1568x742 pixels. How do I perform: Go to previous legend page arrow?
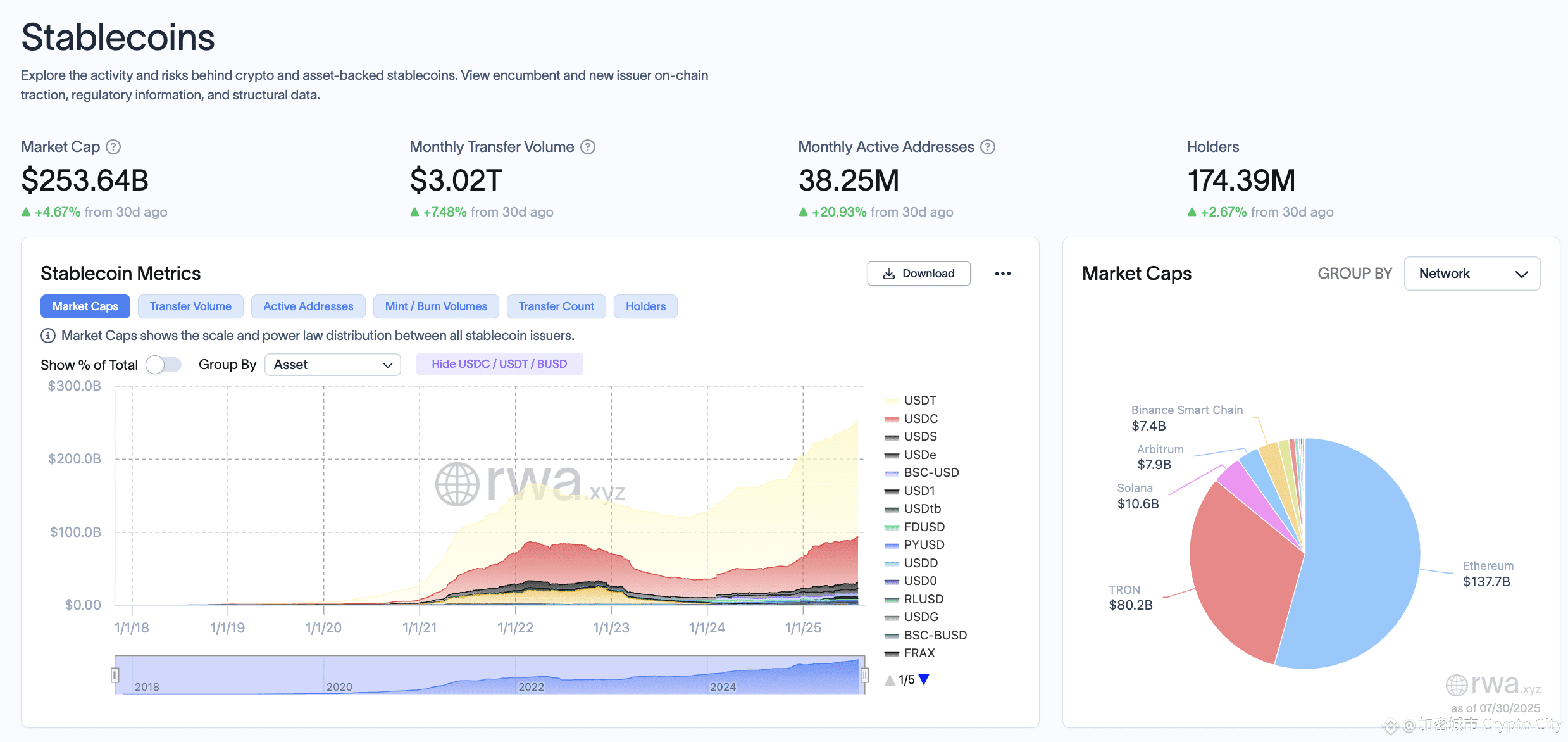coord(890,679)
